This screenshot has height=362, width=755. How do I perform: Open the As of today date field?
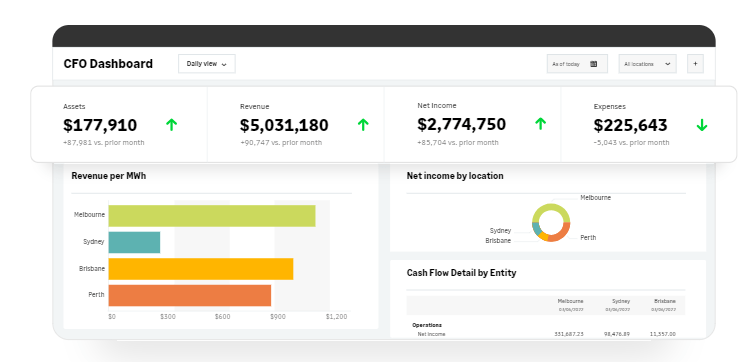pyautogui.click(x=577, y=64)
